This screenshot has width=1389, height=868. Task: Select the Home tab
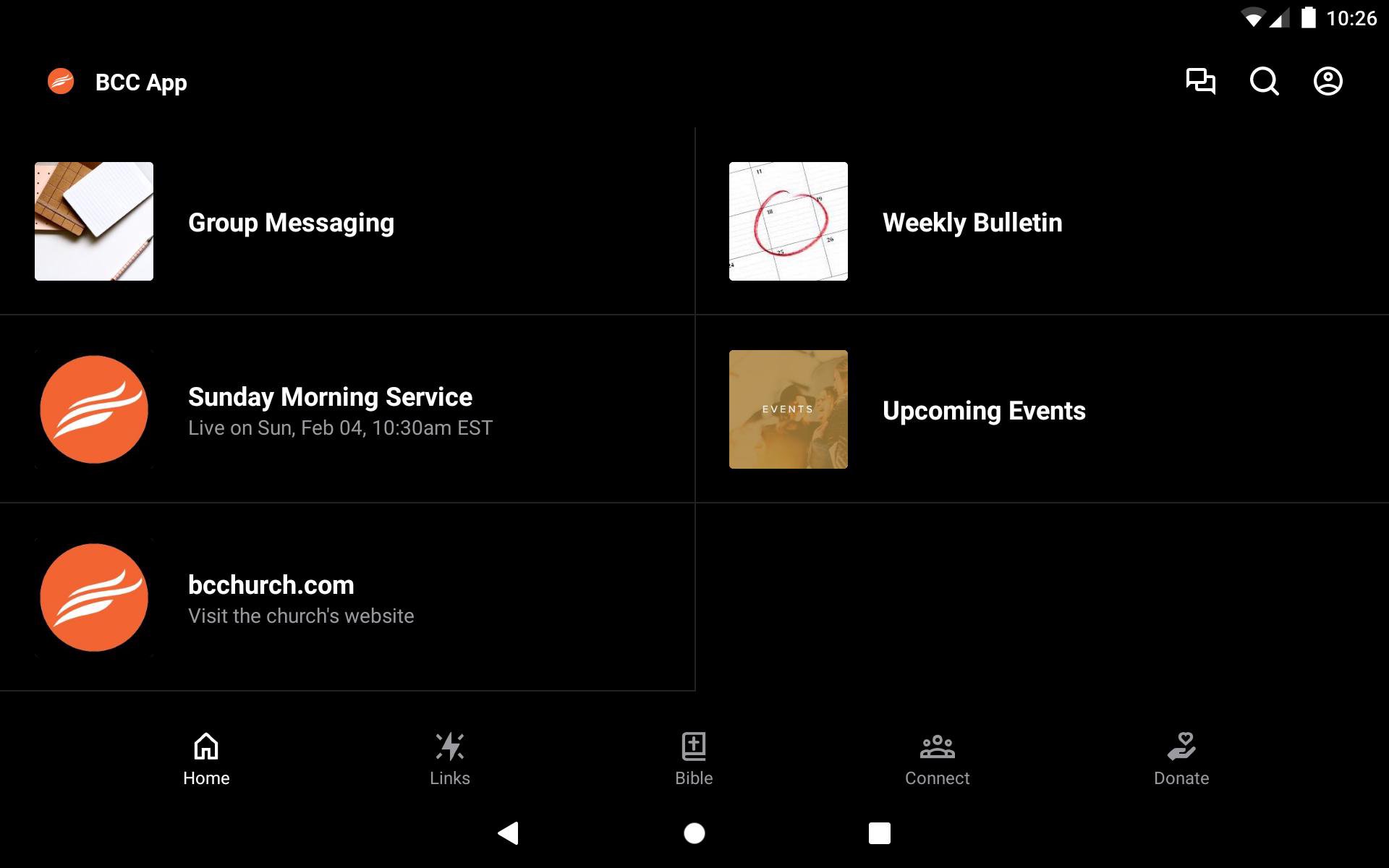pos(206,759)
